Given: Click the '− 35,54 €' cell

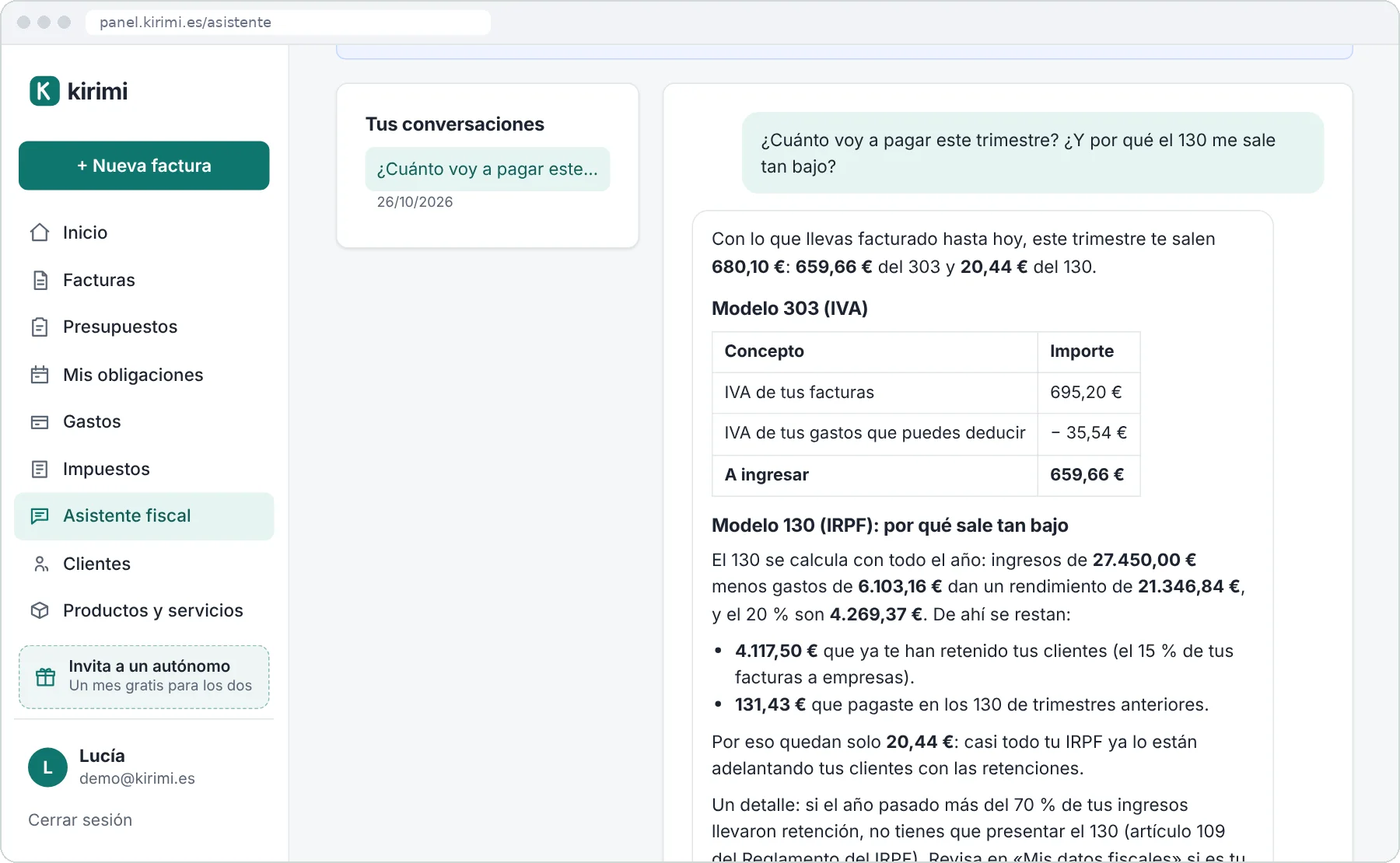Looking at the screenshot, I should (x=1088, y=433).
